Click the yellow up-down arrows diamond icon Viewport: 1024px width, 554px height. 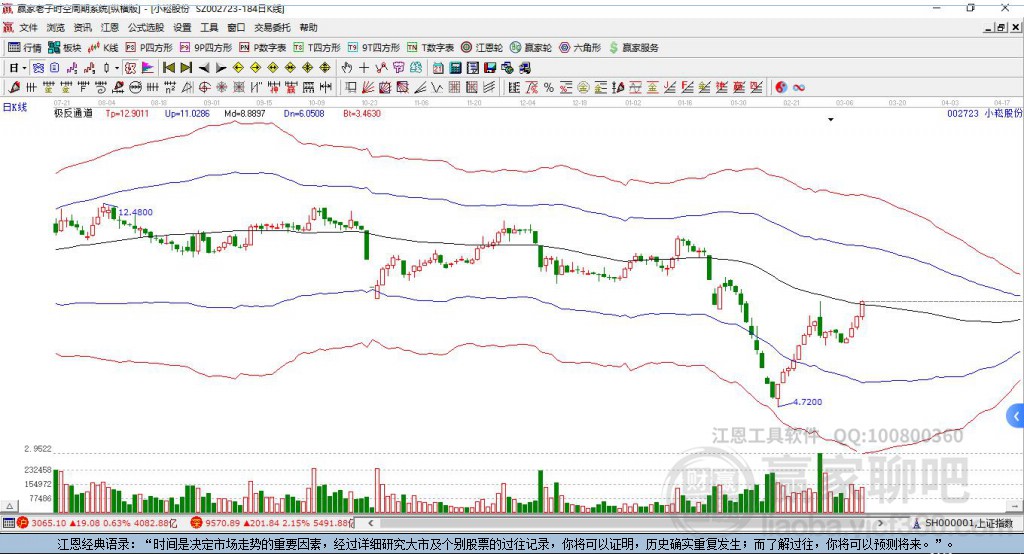tap(325, 68)
